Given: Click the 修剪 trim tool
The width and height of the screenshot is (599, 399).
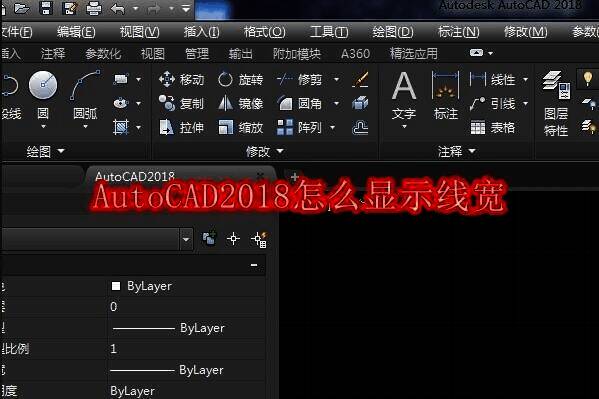Looking at the screenshot, I should point(300,79).
